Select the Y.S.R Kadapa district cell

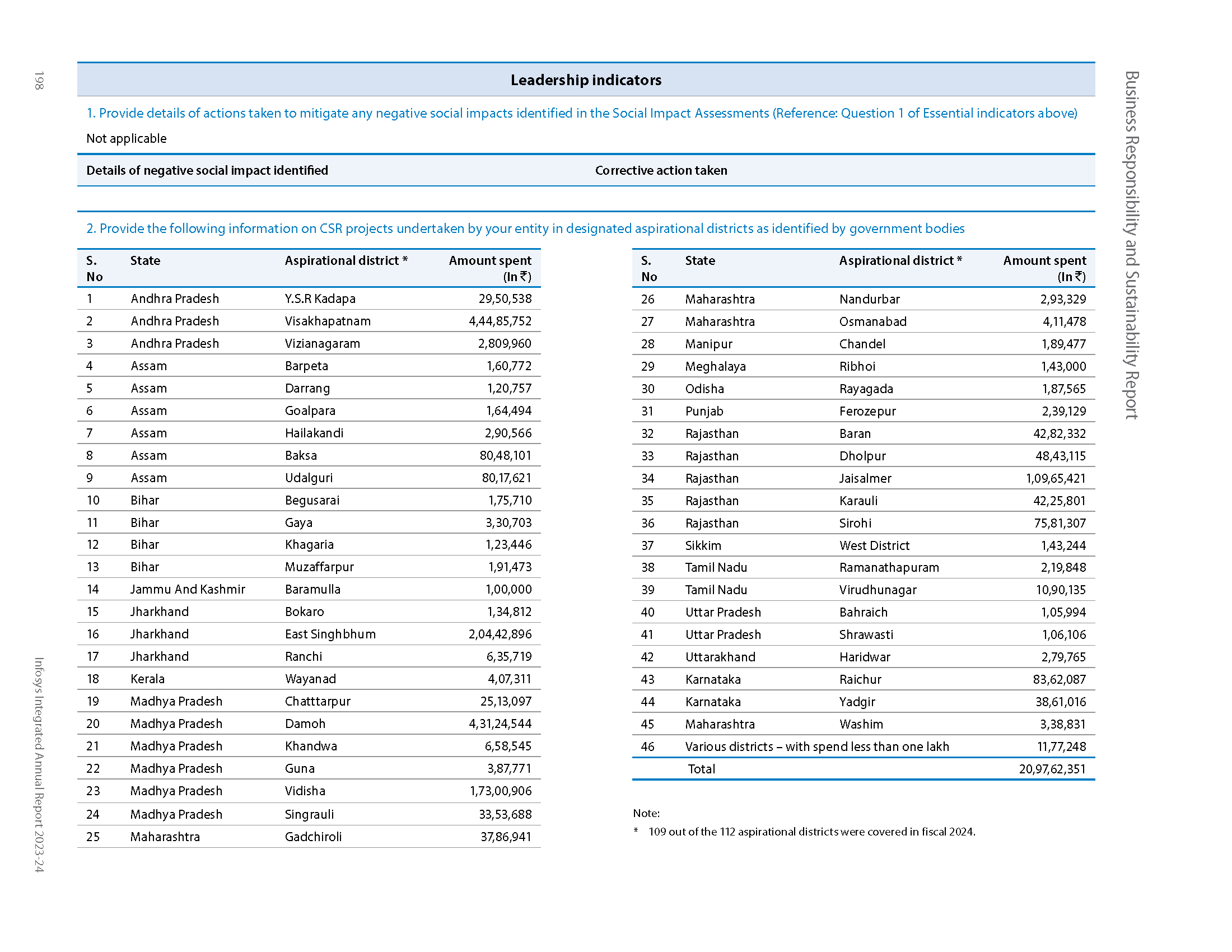(320, 299)
